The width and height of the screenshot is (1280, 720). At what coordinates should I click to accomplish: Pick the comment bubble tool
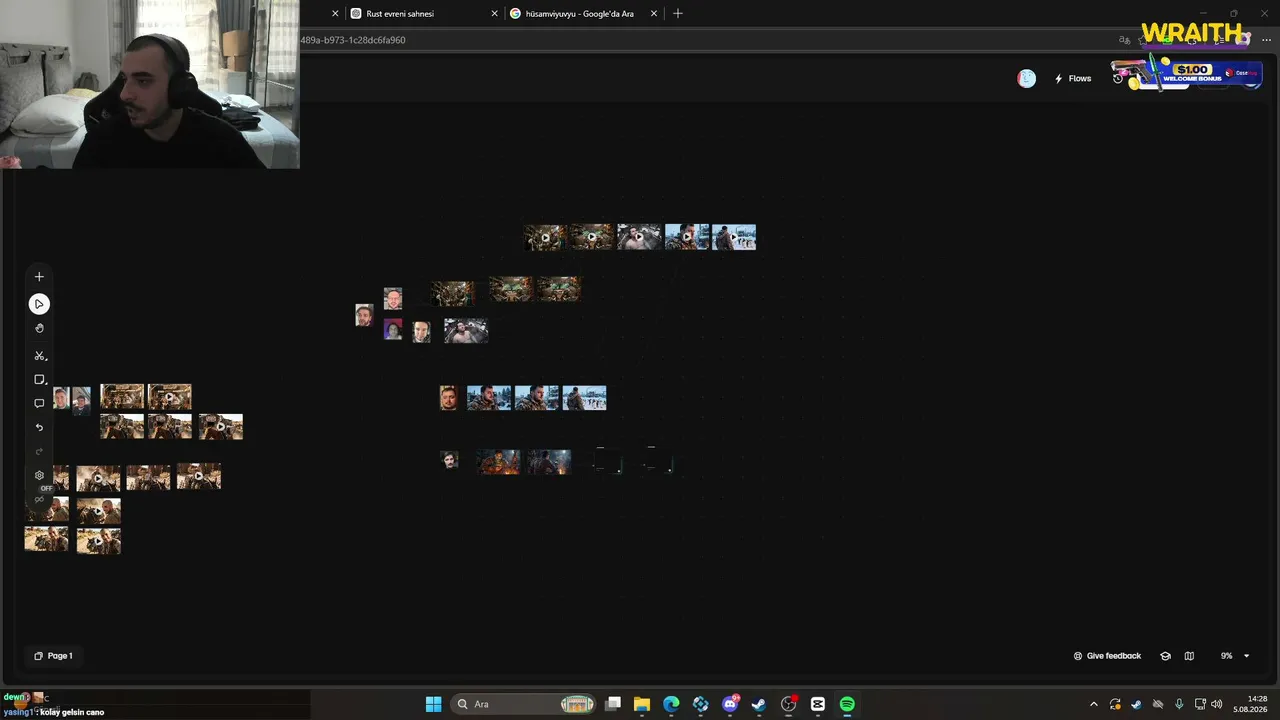(39, 404)
